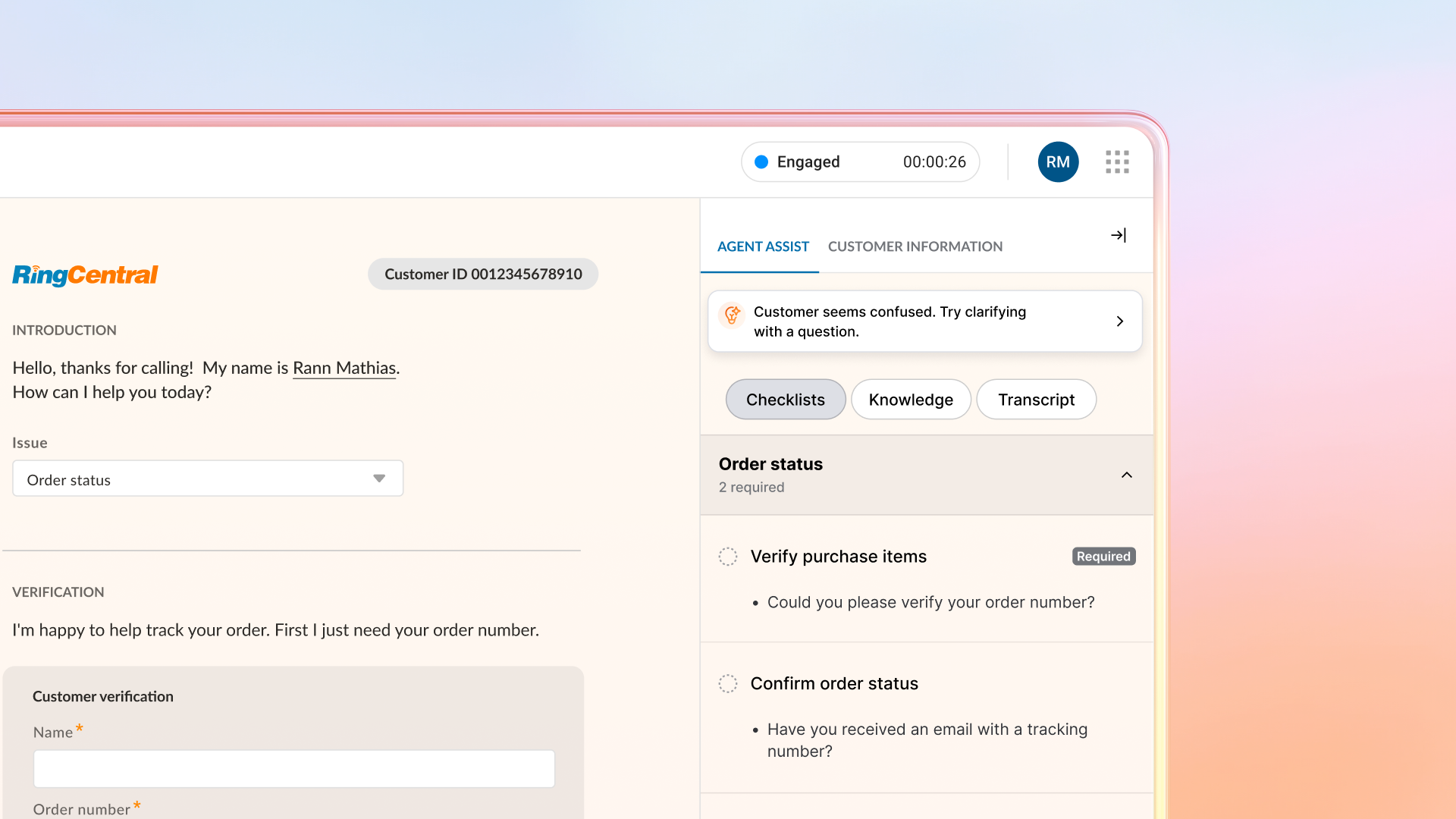1456x819 pixels.
Task: Collapse the side panel with arrow icon
Action: click(x=1119, y=235)
